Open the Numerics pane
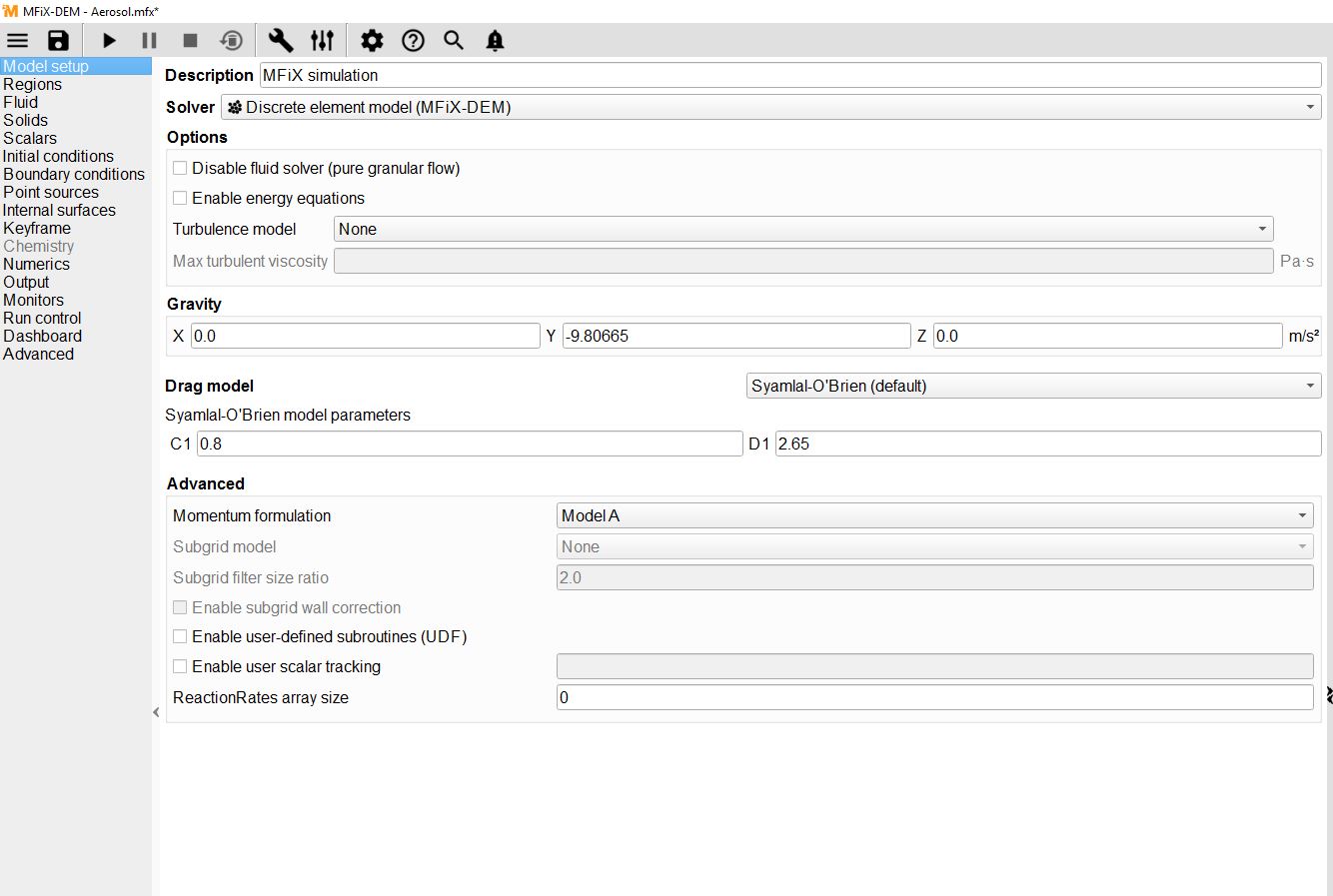The width and height of the screenshot is (1333, 896). pos(76,264)
